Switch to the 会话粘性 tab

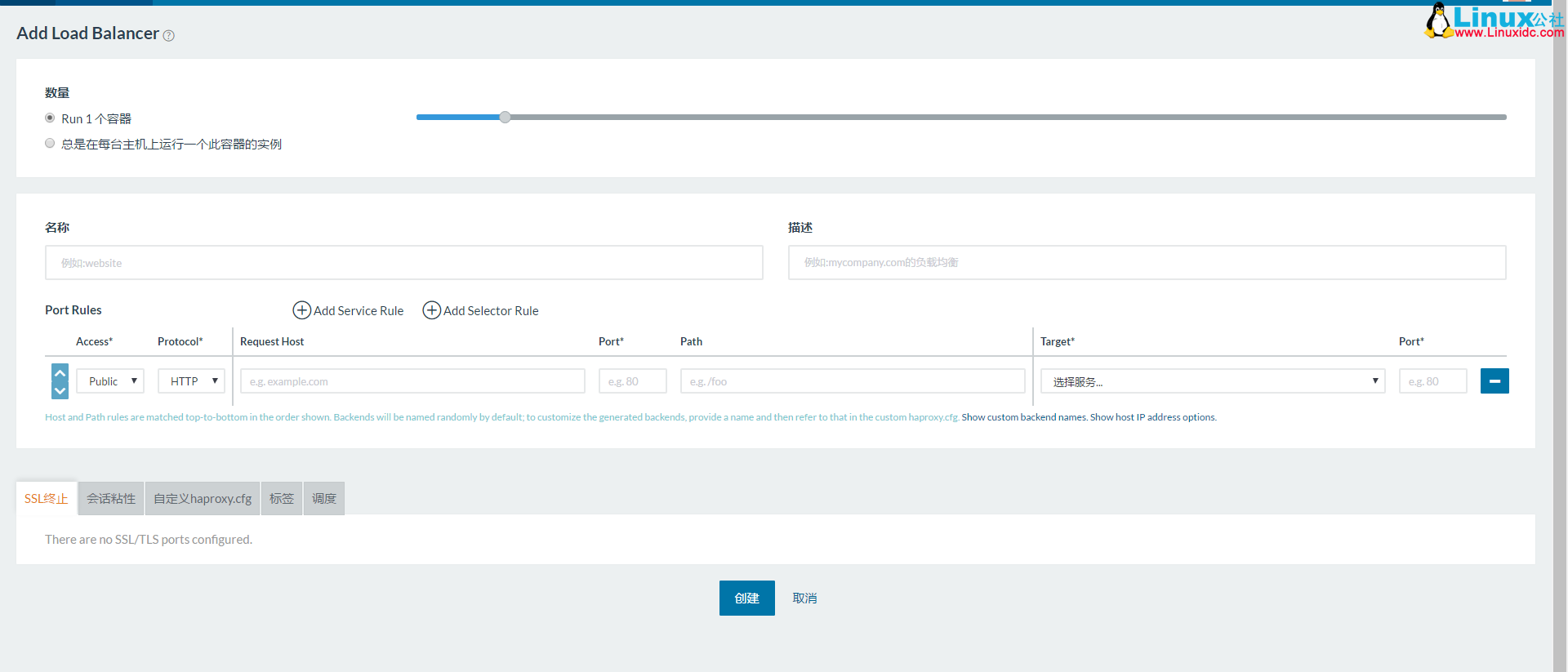(111, 499)
